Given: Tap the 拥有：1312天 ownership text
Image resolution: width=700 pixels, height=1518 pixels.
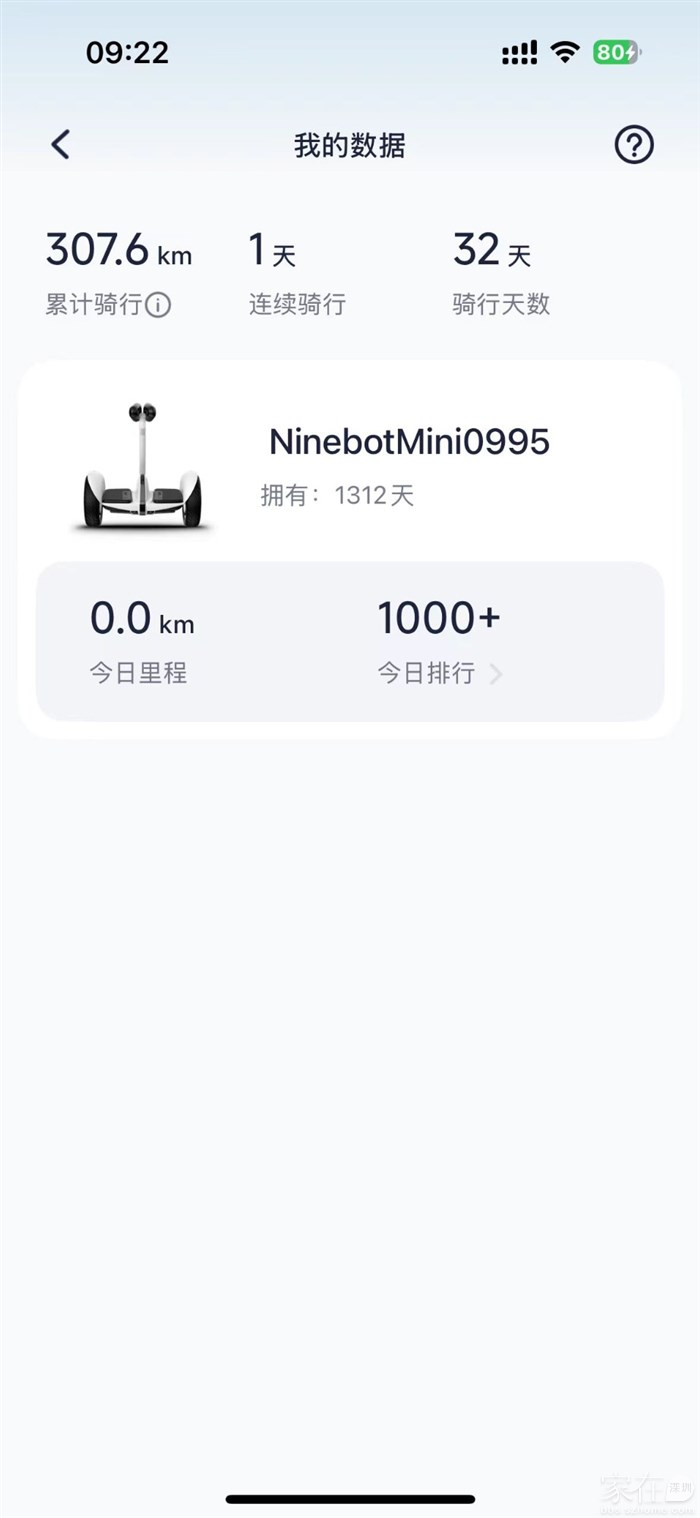Looking at the screenshot, I should tap(337, 495).
